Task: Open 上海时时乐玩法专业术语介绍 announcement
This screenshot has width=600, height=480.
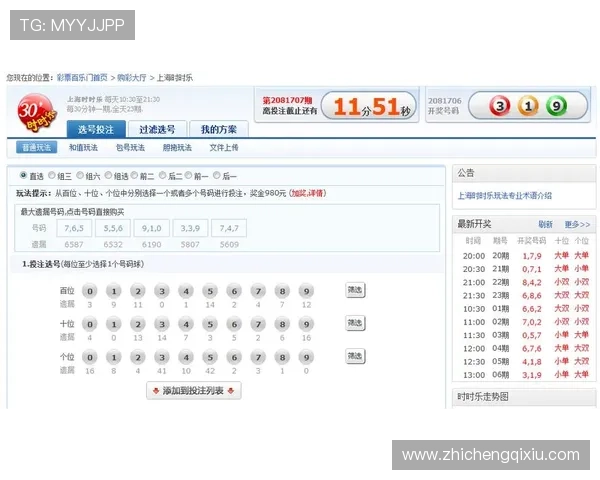Action: click(505, 196)
